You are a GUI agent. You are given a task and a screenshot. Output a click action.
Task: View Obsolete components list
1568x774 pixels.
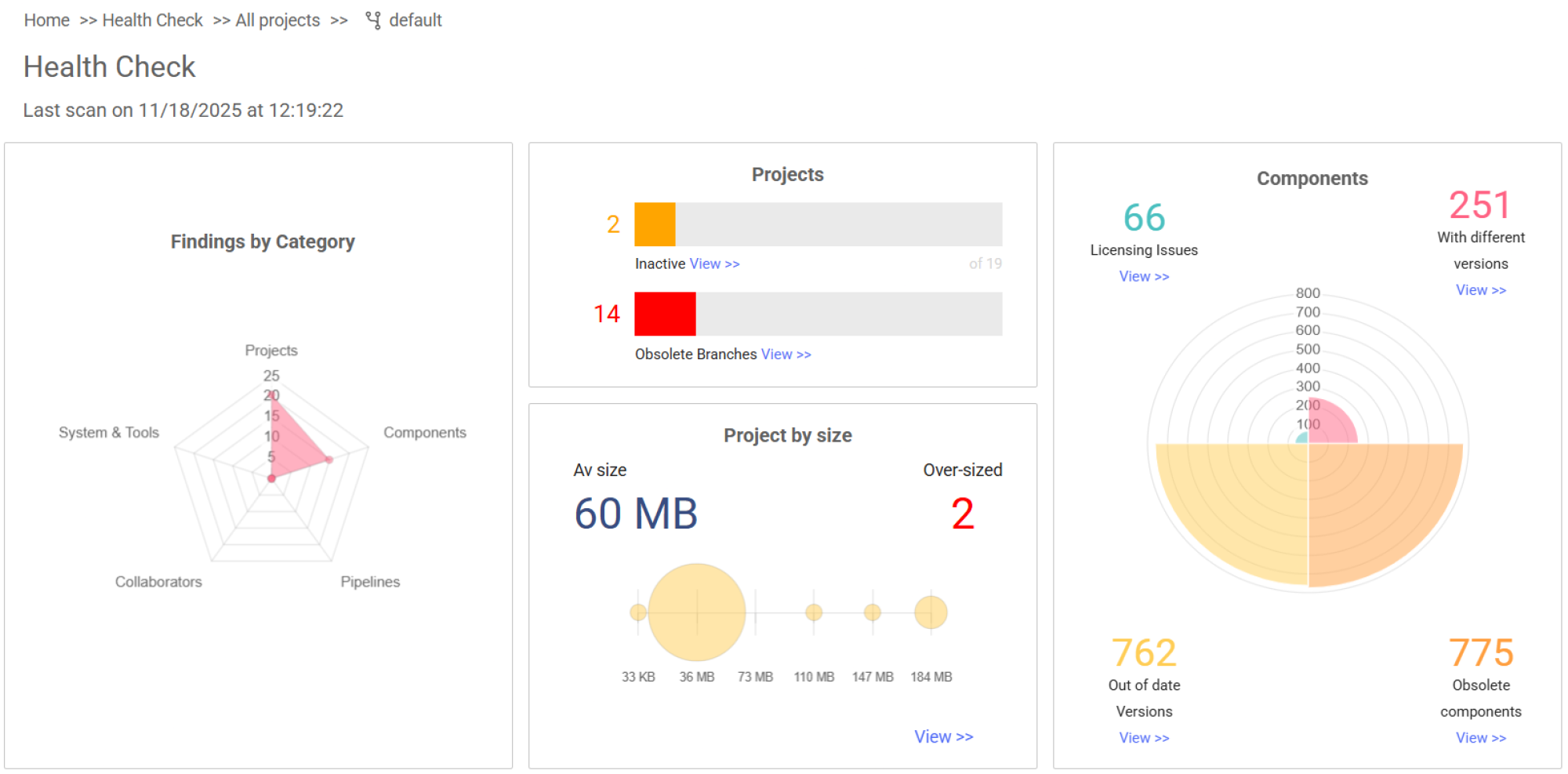pyautogui.click(x=1480, y=738)
